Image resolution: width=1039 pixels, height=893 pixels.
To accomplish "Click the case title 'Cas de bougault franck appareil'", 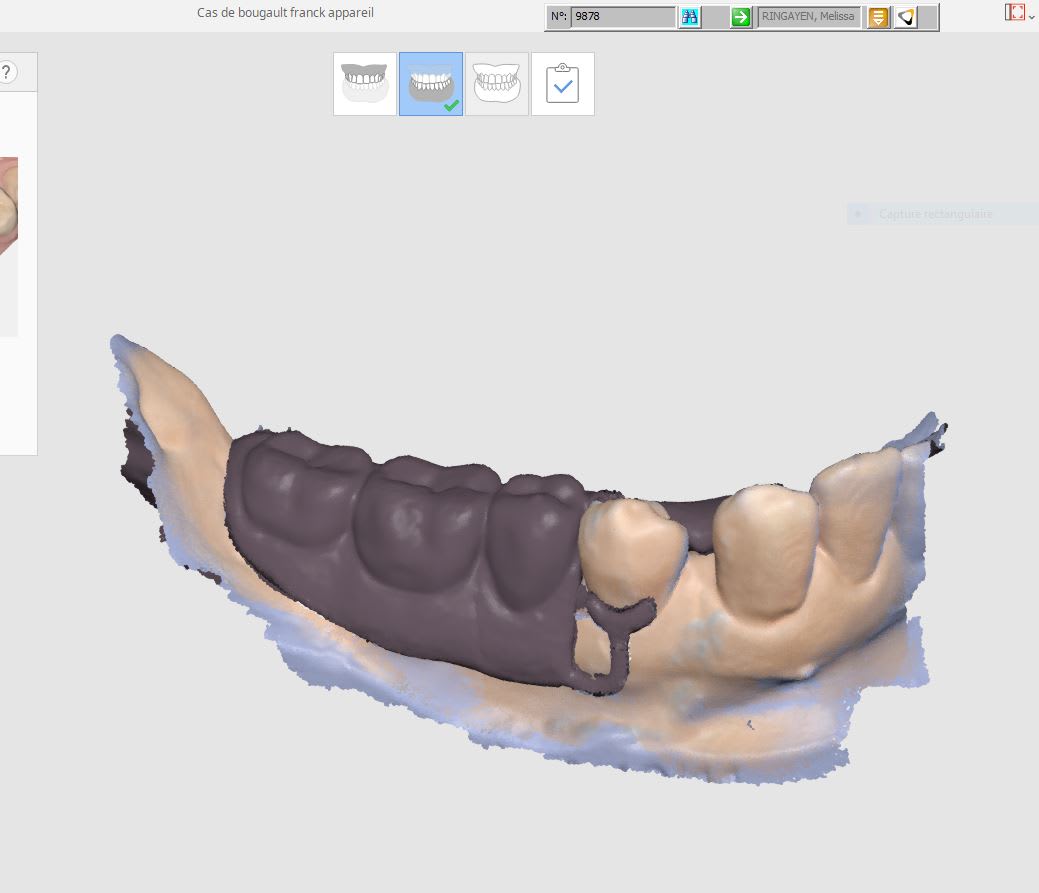I will (285, 13).
